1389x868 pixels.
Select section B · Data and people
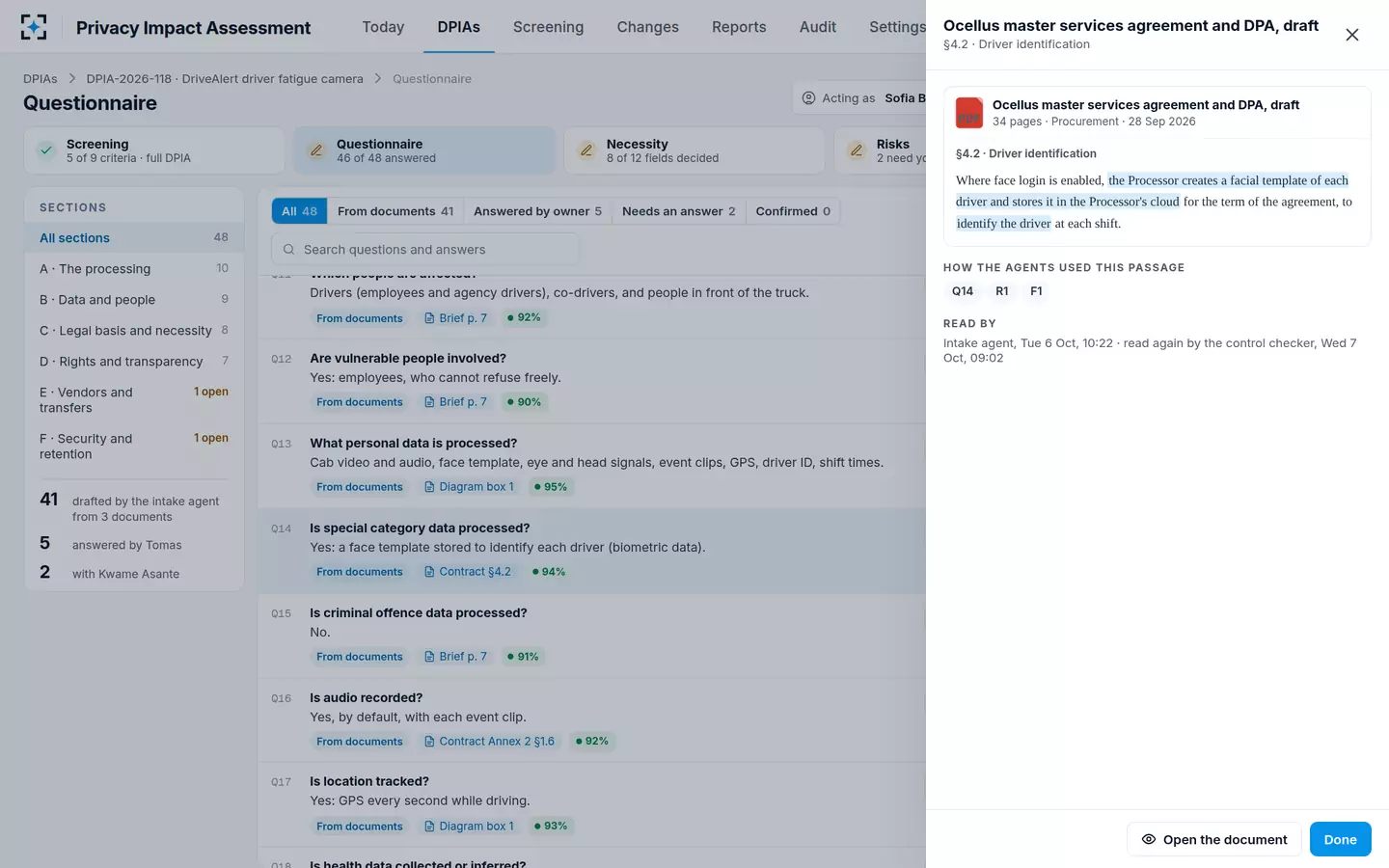pos(134,300)
